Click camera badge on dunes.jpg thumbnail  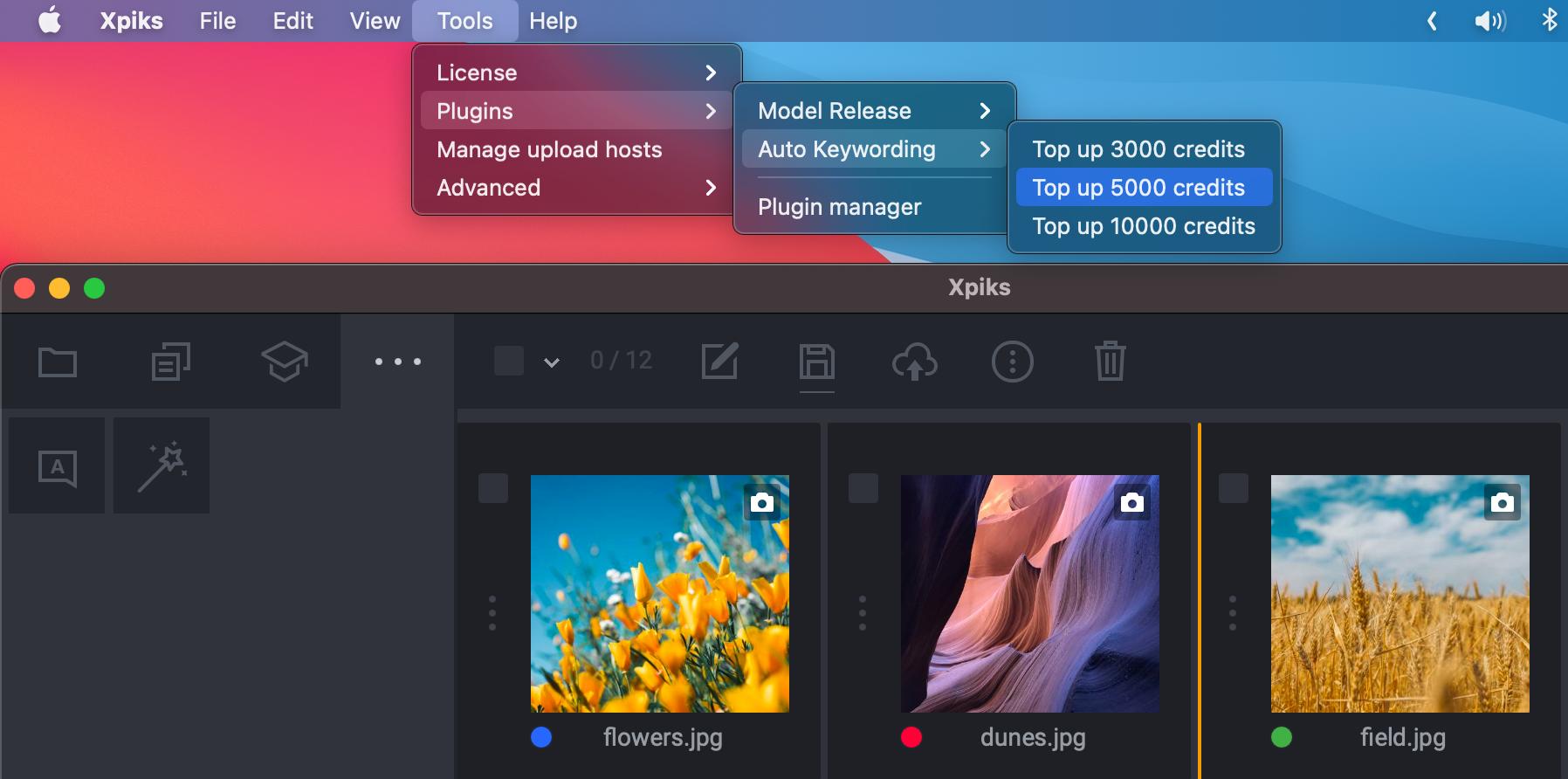(1132, 502)
